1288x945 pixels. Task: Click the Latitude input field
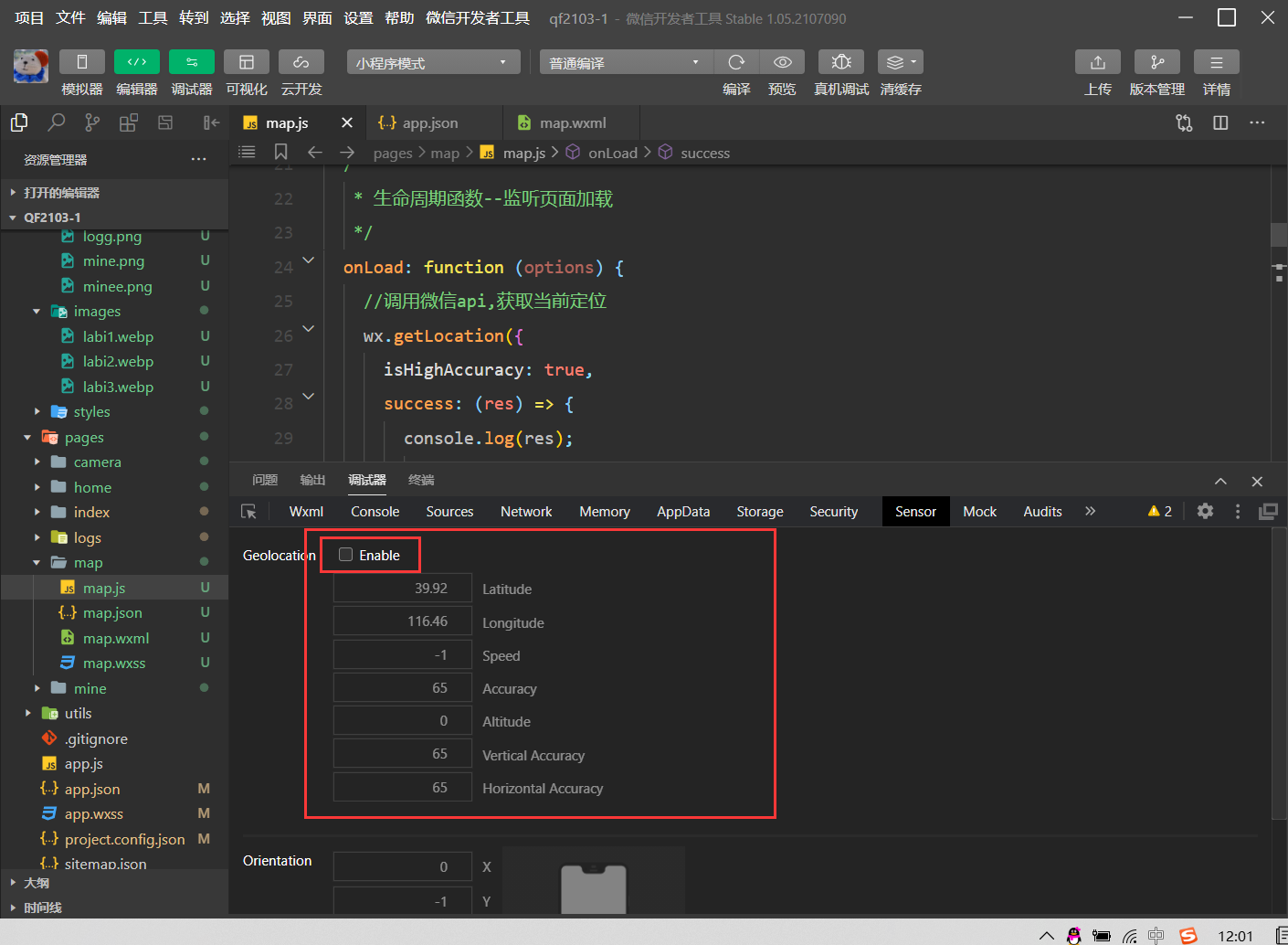coord(403,588)
